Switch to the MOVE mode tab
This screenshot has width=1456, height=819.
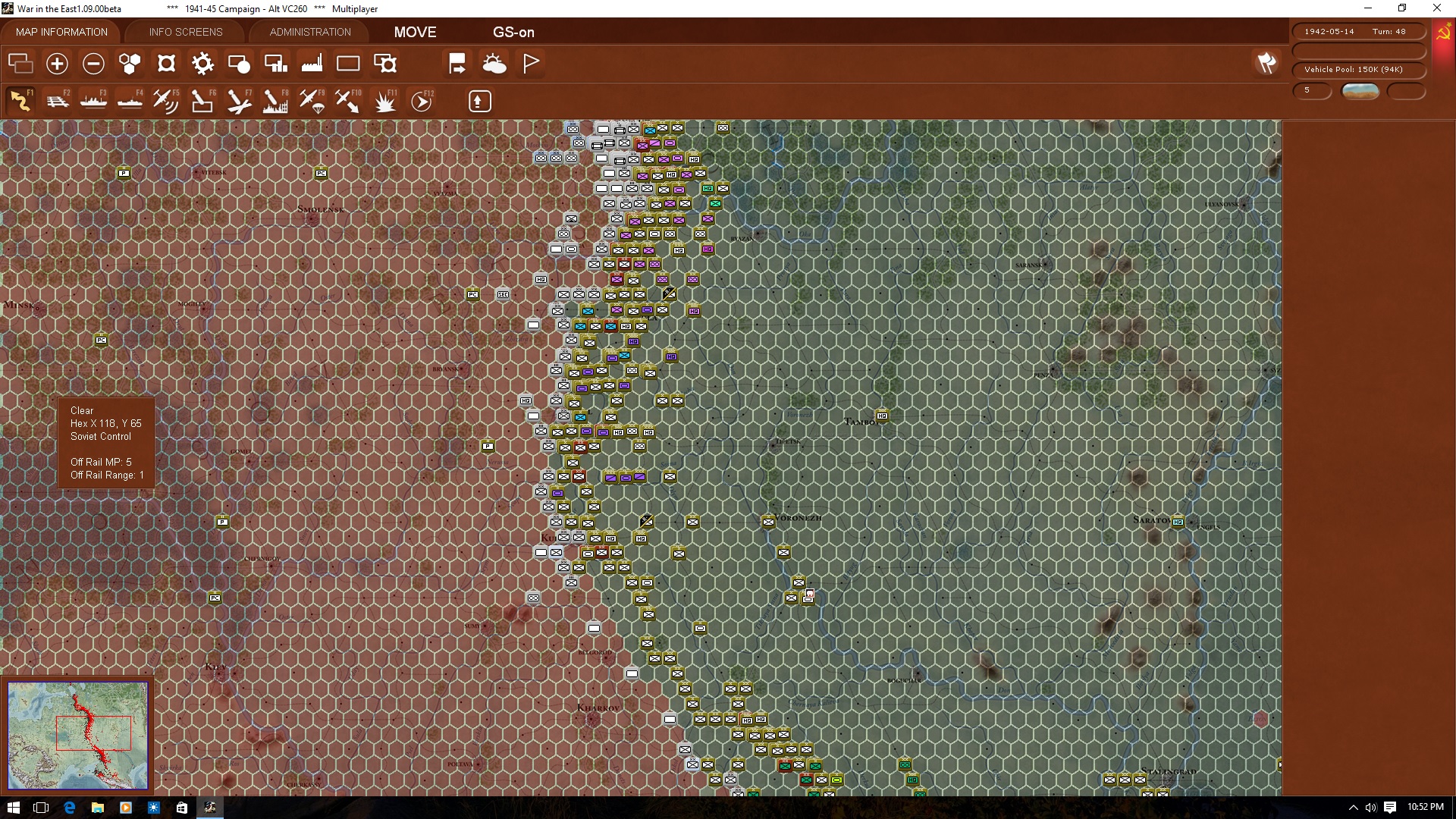pyautogui.click(x=415, y=32)
